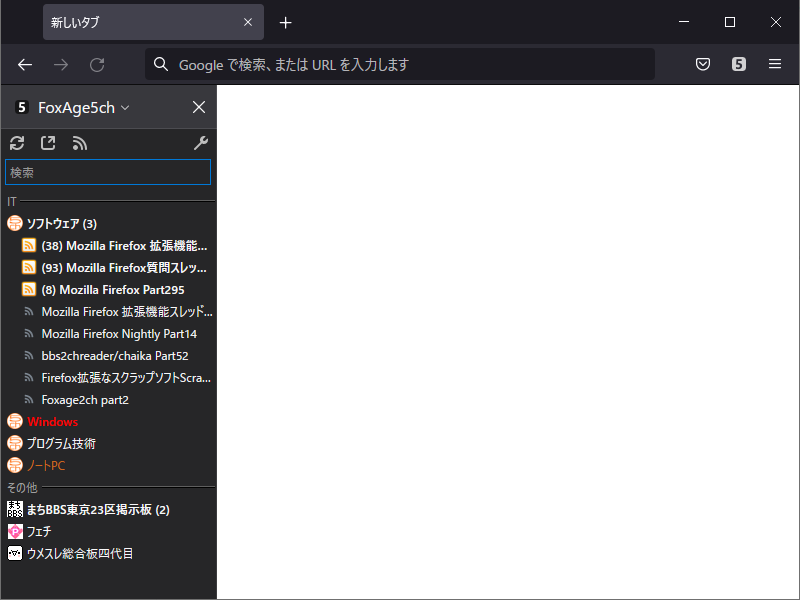Click orange RSS icon beside (93) thread

click(29, 267)
